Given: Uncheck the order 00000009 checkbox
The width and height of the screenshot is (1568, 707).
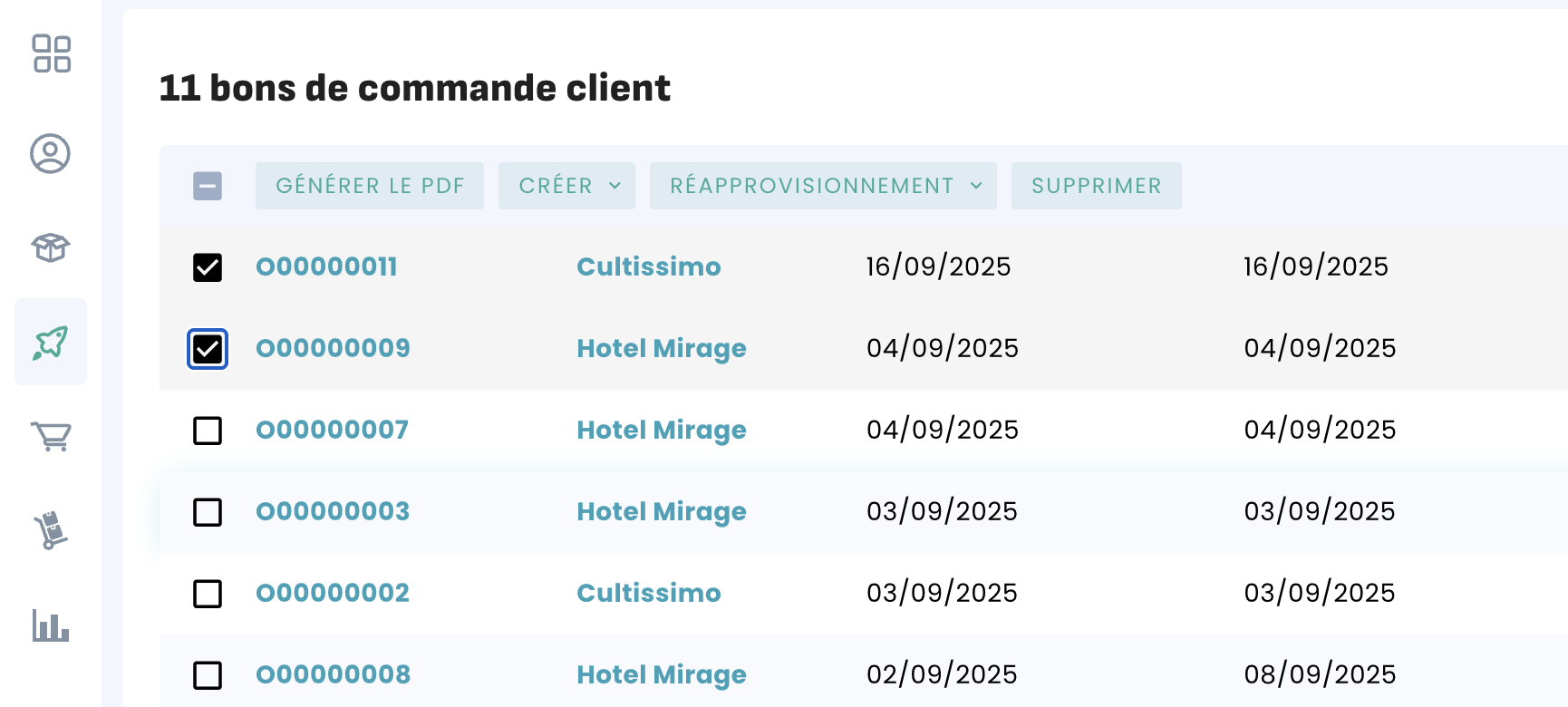Looking at the screenshot, I should click(x=208, y=349).
